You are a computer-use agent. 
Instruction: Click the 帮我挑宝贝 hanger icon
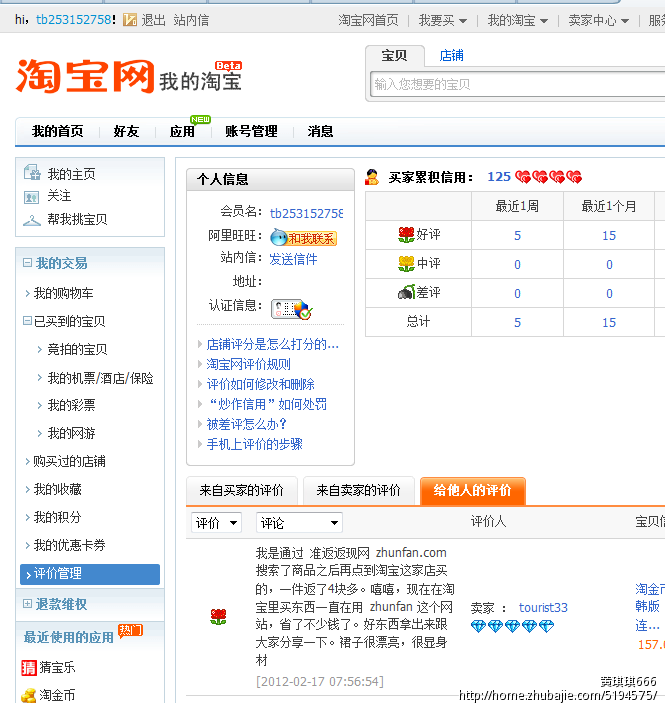pyautogui.click(x=32, y=220)
